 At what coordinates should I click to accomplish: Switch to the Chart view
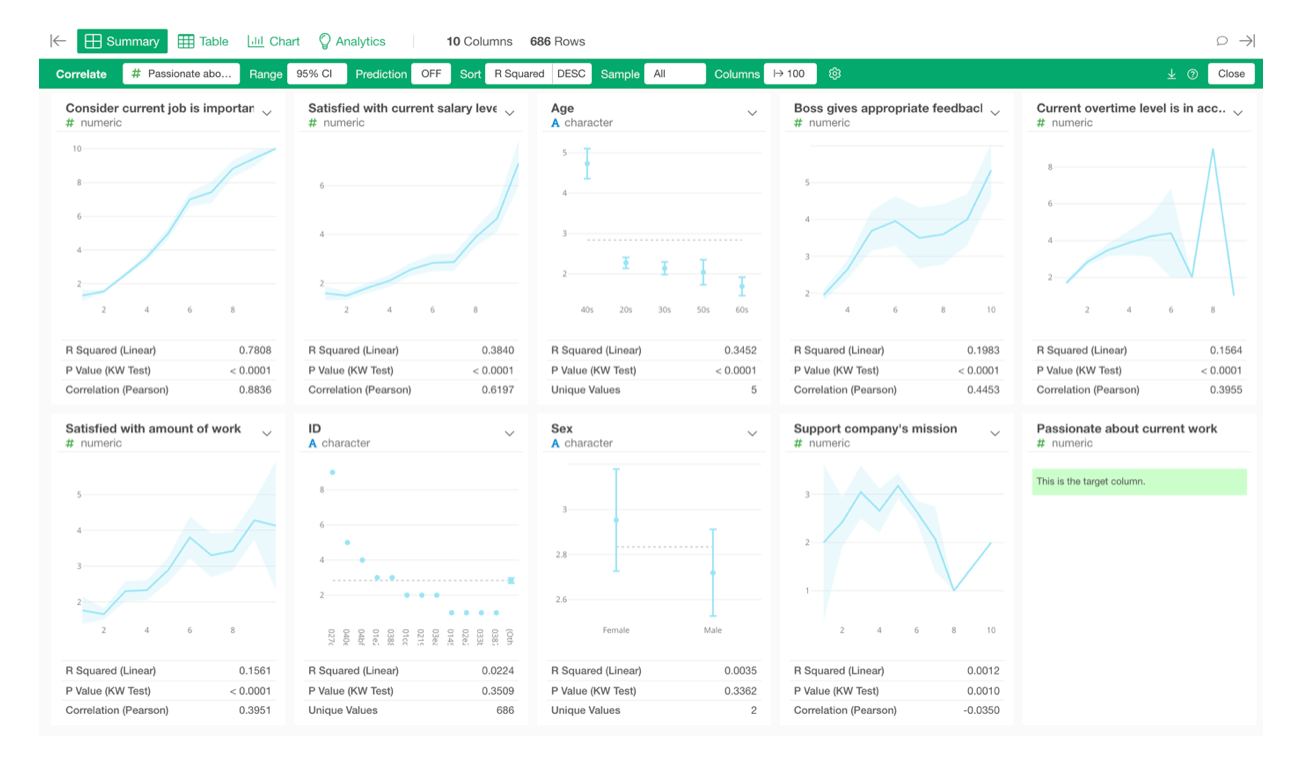pyautogui.click(x=273, y=41)
